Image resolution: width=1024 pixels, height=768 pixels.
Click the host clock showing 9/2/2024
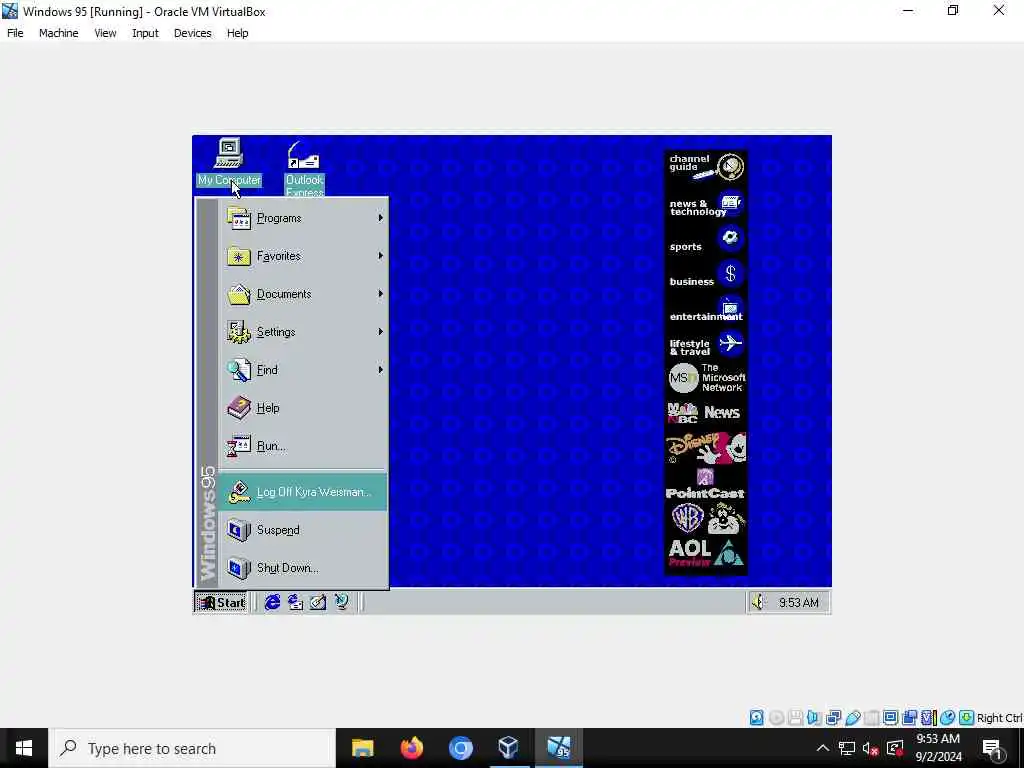tap(938, 748)
